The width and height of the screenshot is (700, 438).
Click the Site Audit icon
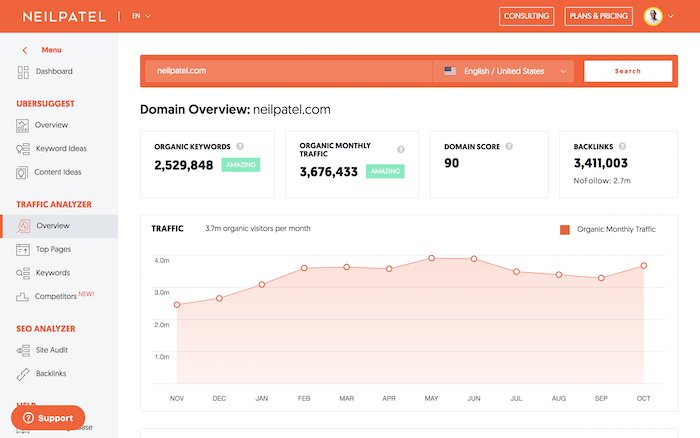pos(23,350)
